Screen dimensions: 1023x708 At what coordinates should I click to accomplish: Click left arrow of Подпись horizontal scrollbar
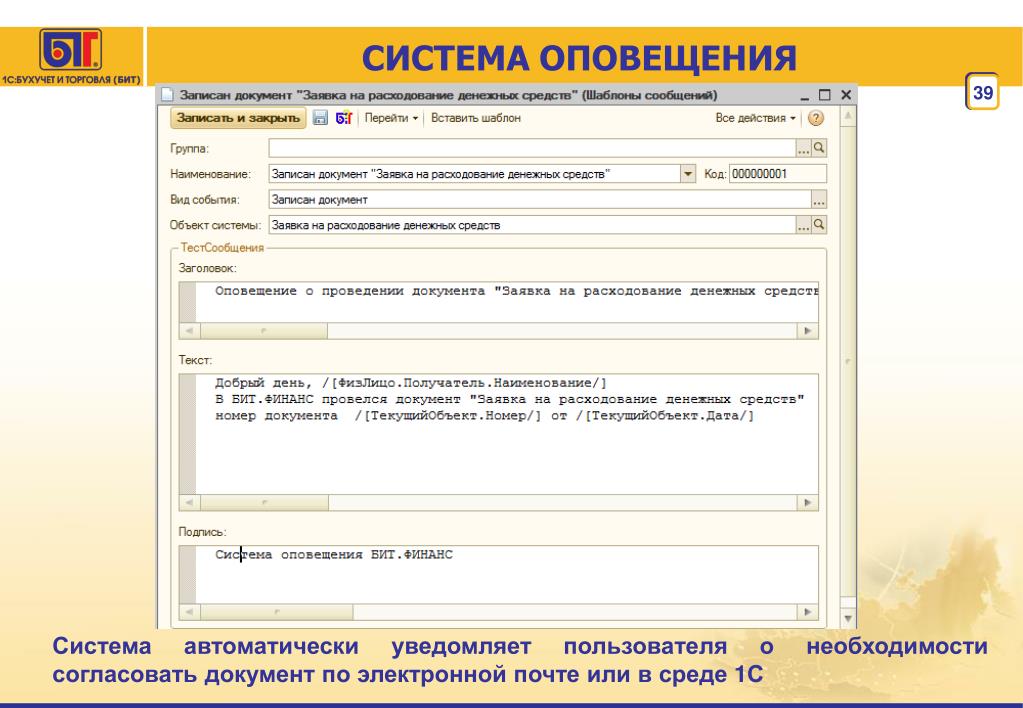pos(189,612)
